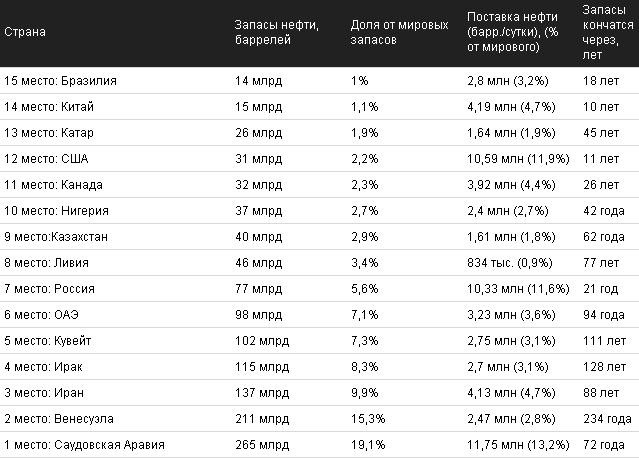Click the '10,59 млн (11,9%)' supply cell
This screenshot has height=458, width=639.
518,159
